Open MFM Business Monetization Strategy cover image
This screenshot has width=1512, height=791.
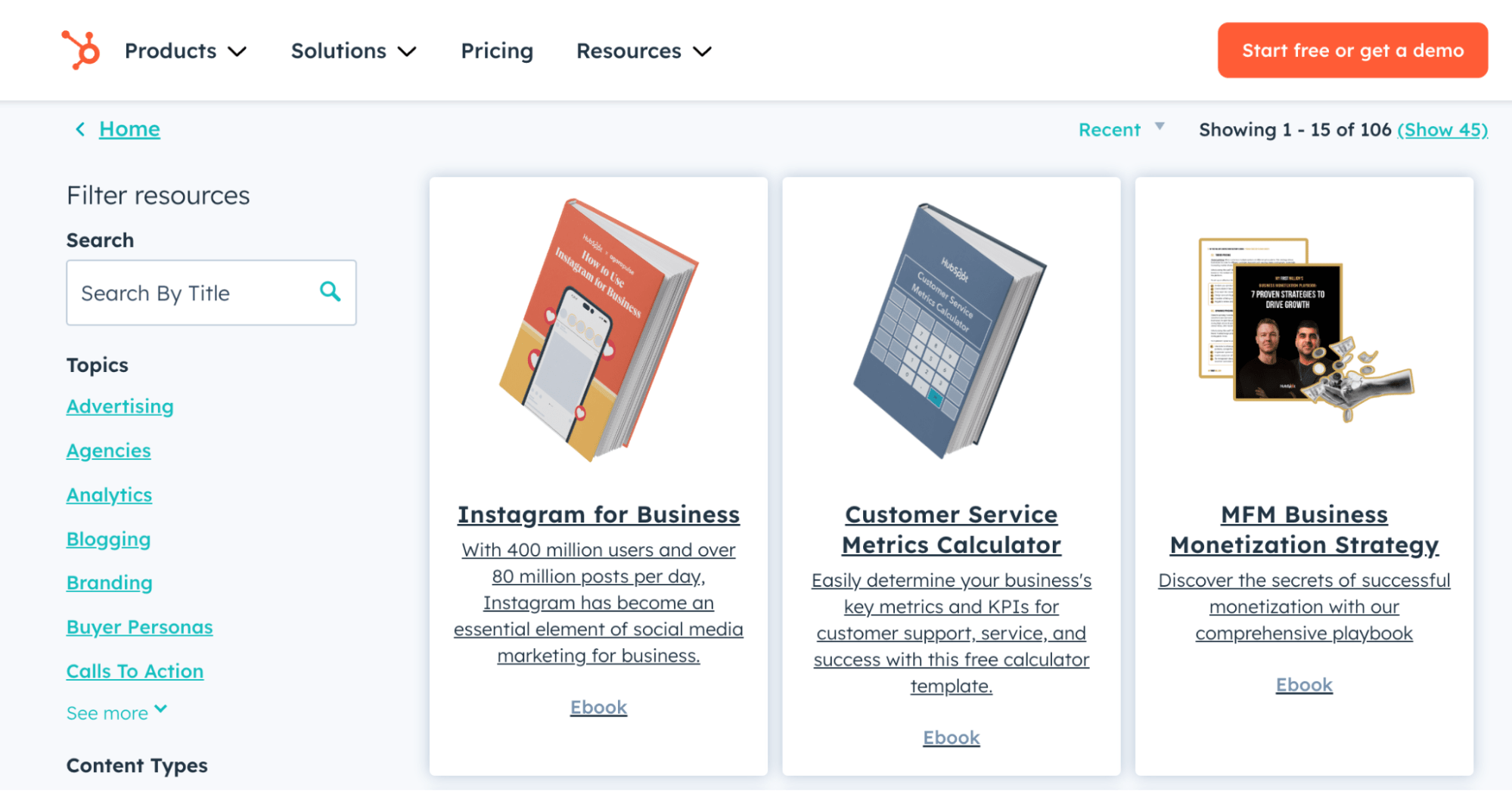click(x=1306, y=330)
